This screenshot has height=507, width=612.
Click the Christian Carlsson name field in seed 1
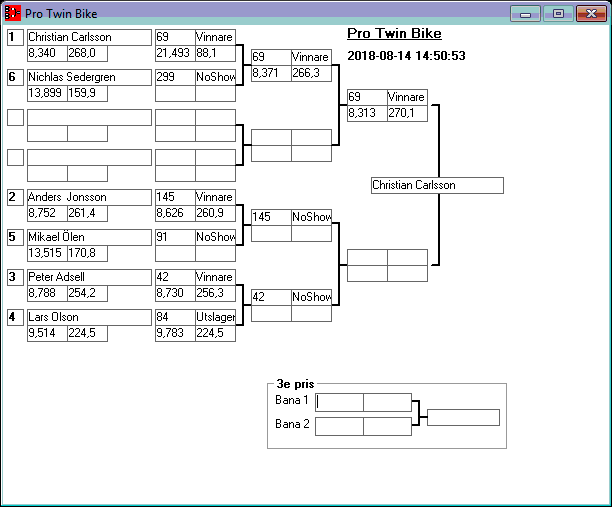(89, 37)
